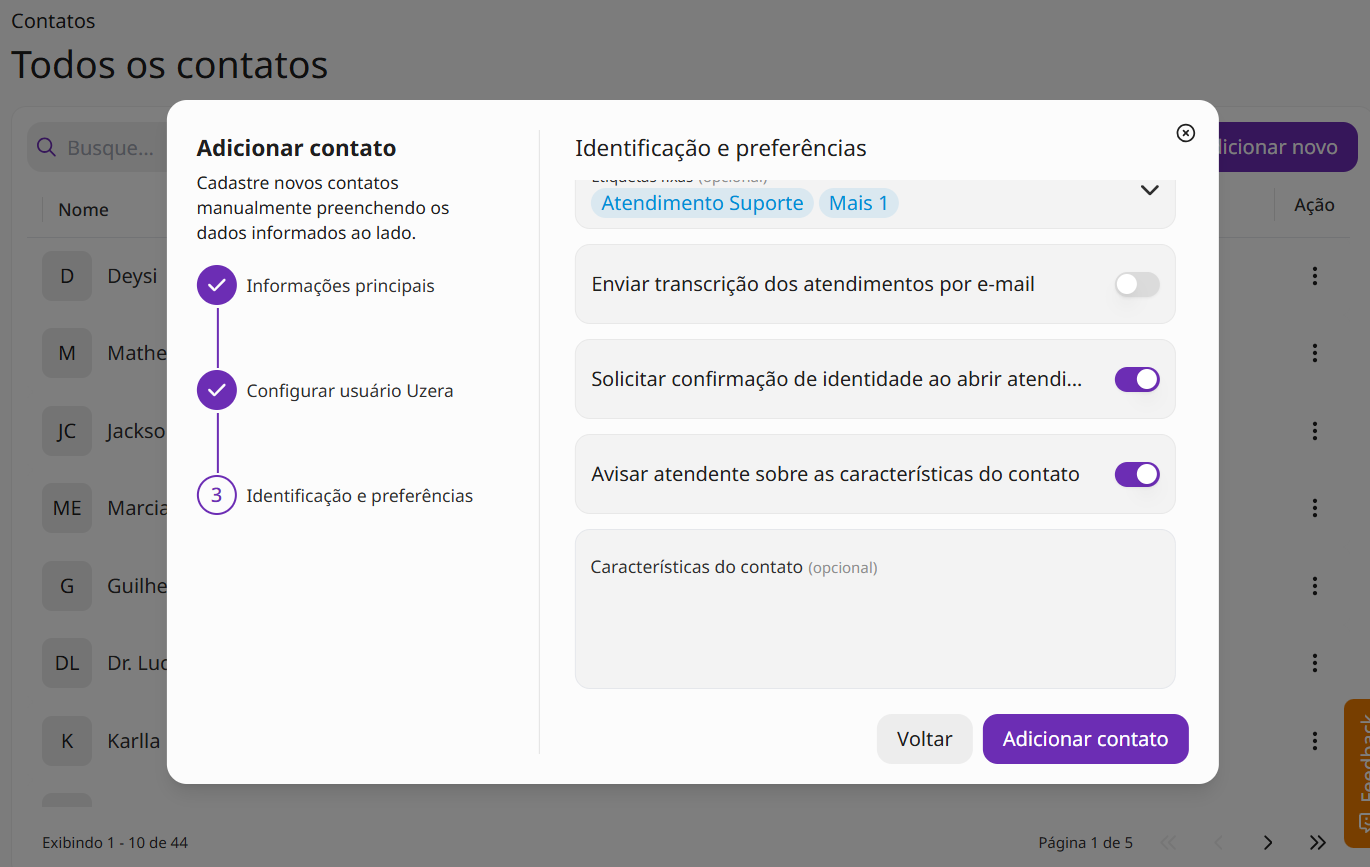
Task: Click the first page double arrow
Action: [1168, 842]
